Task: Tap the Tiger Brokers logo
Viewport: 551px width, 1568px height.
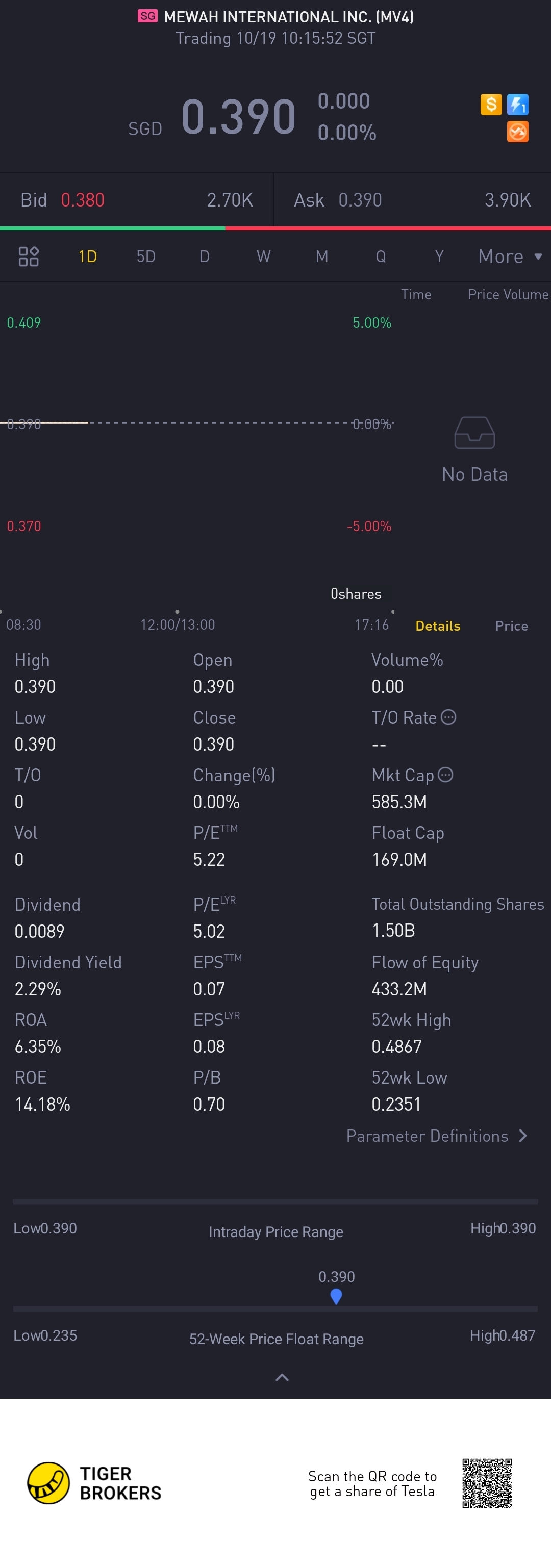Action: 94,1483
